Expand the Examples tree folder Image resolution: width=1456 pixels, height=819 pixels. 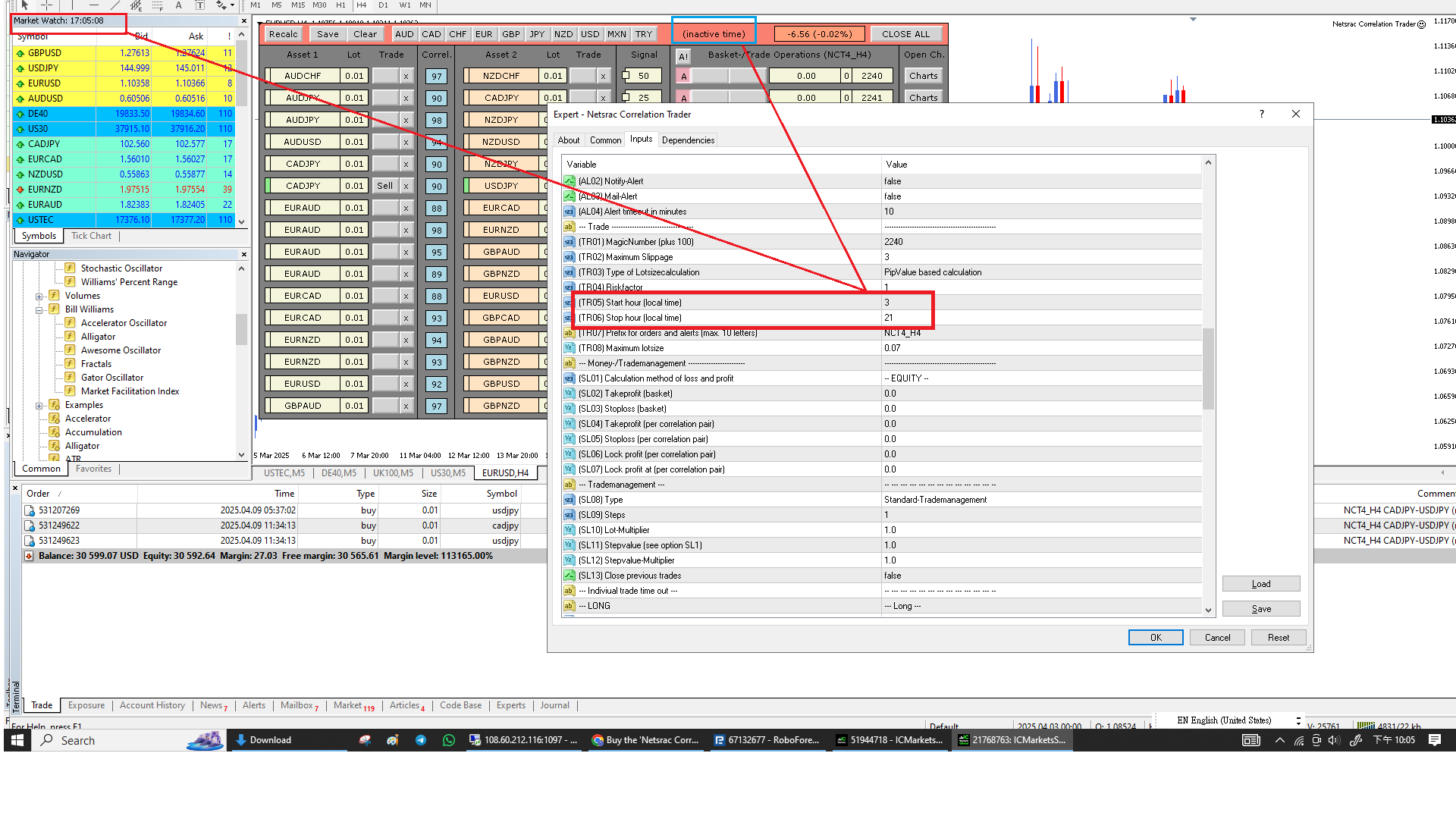(x=39, y=406)
